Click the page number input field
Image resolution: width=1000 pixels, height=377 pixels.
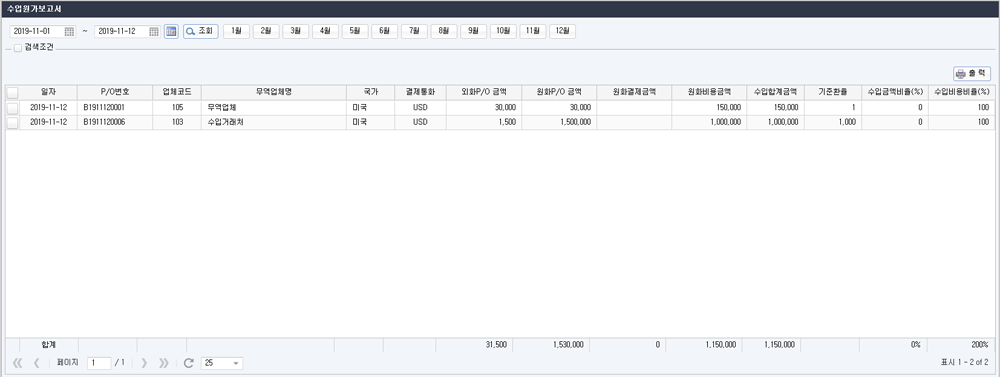coord(99,363)
